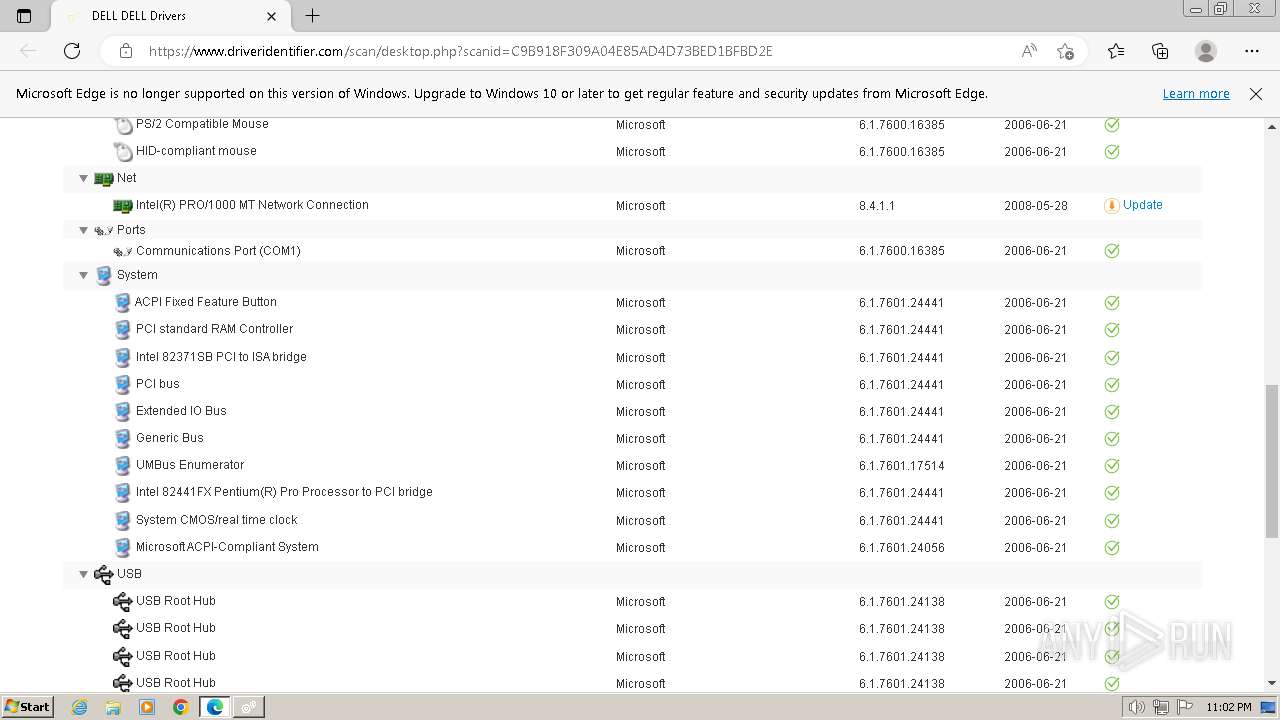The width and height of the screenshot is (1280, 720).
Task: Collapse the System category triangle
Action: pyautogui.click(x=84, y=275)
